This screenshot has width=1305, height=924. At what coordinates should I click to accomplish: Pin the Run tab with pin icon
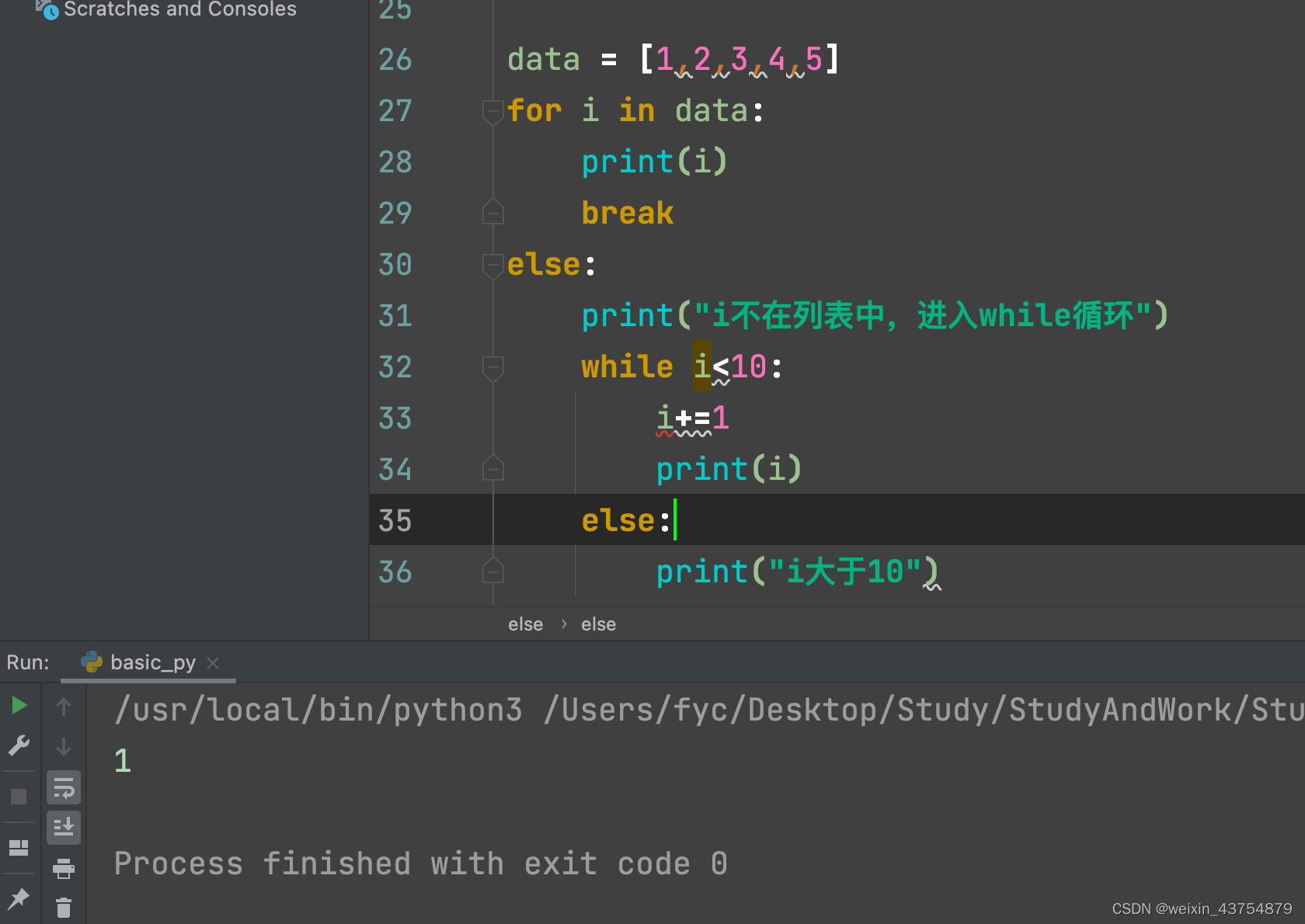click(19, 899)
